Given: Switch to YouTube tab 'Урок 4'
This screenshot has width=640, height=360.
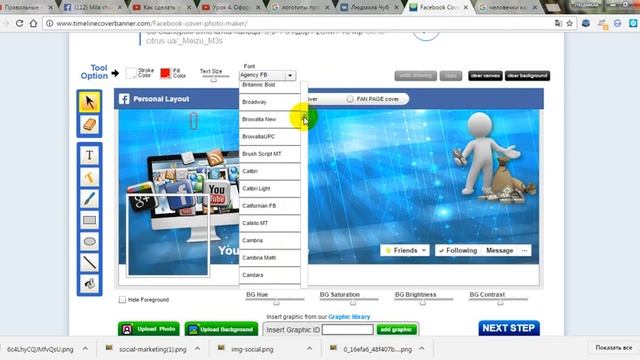Looking at the screenshot, I should click(x=231, y=7).
